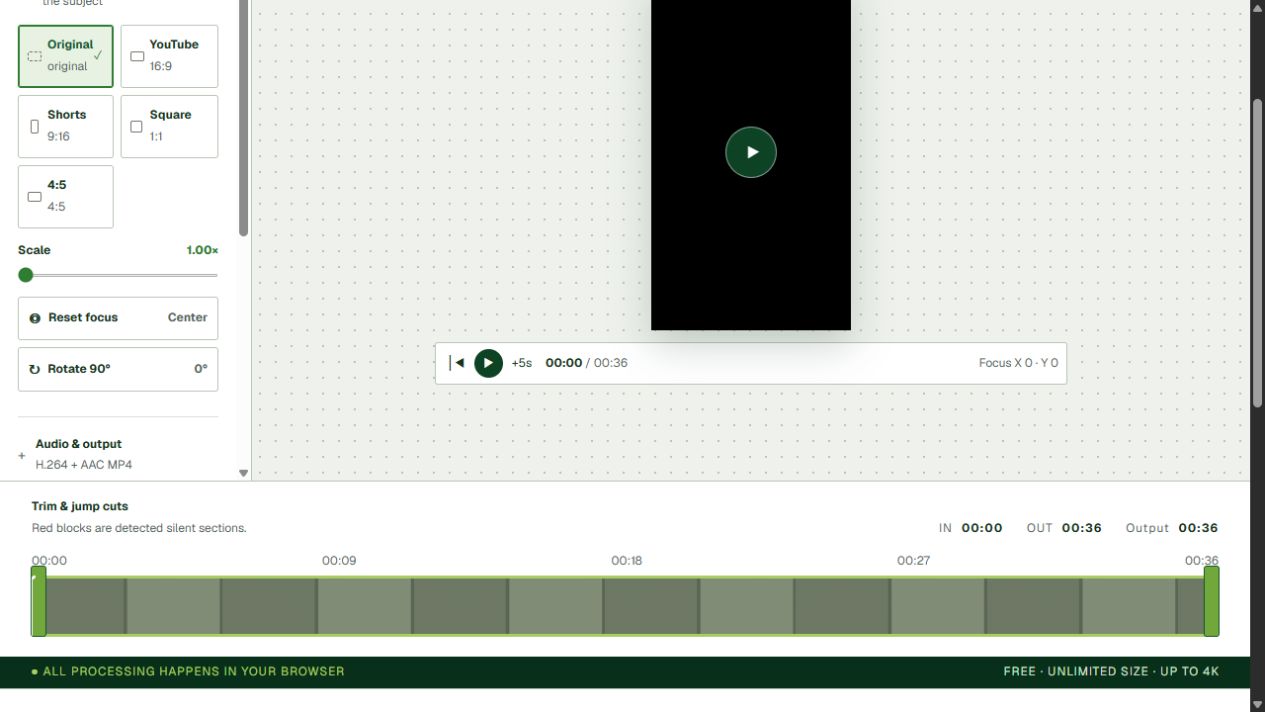Jump to start of the video
The image size is (1265, 712).
pyautogui.click(x=456, y=363)
